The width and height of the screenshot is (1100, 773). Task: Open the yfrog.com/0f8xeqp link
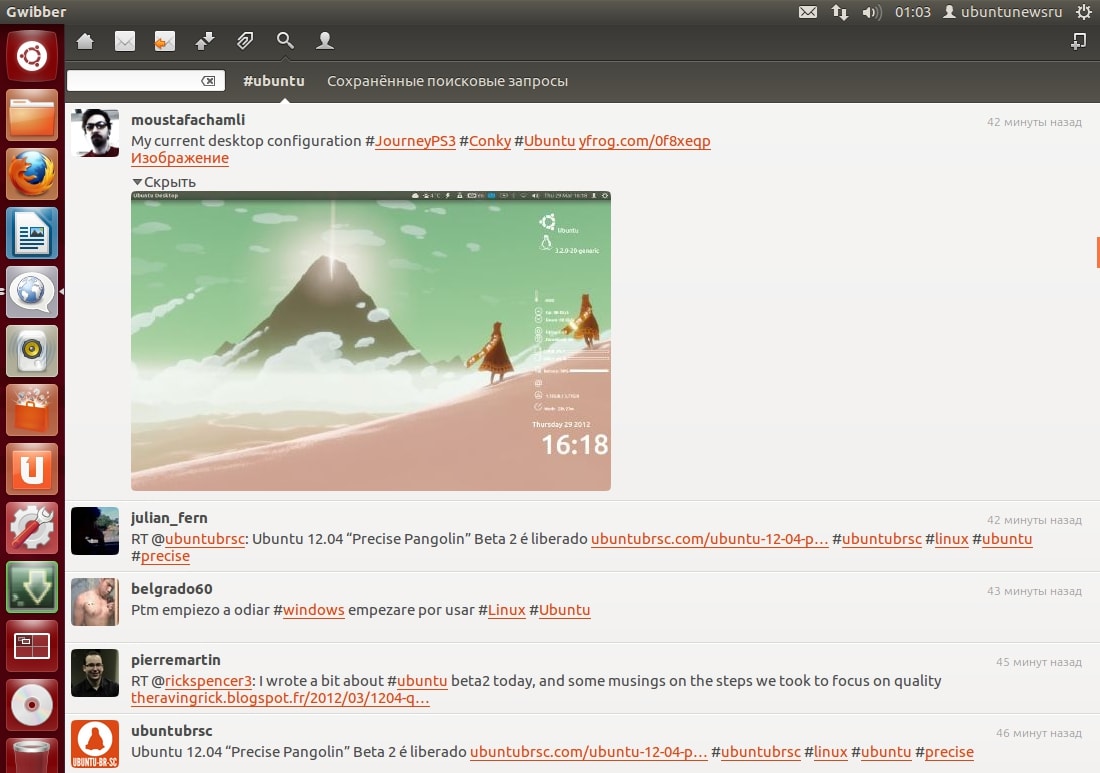click(x=645, y=141)
